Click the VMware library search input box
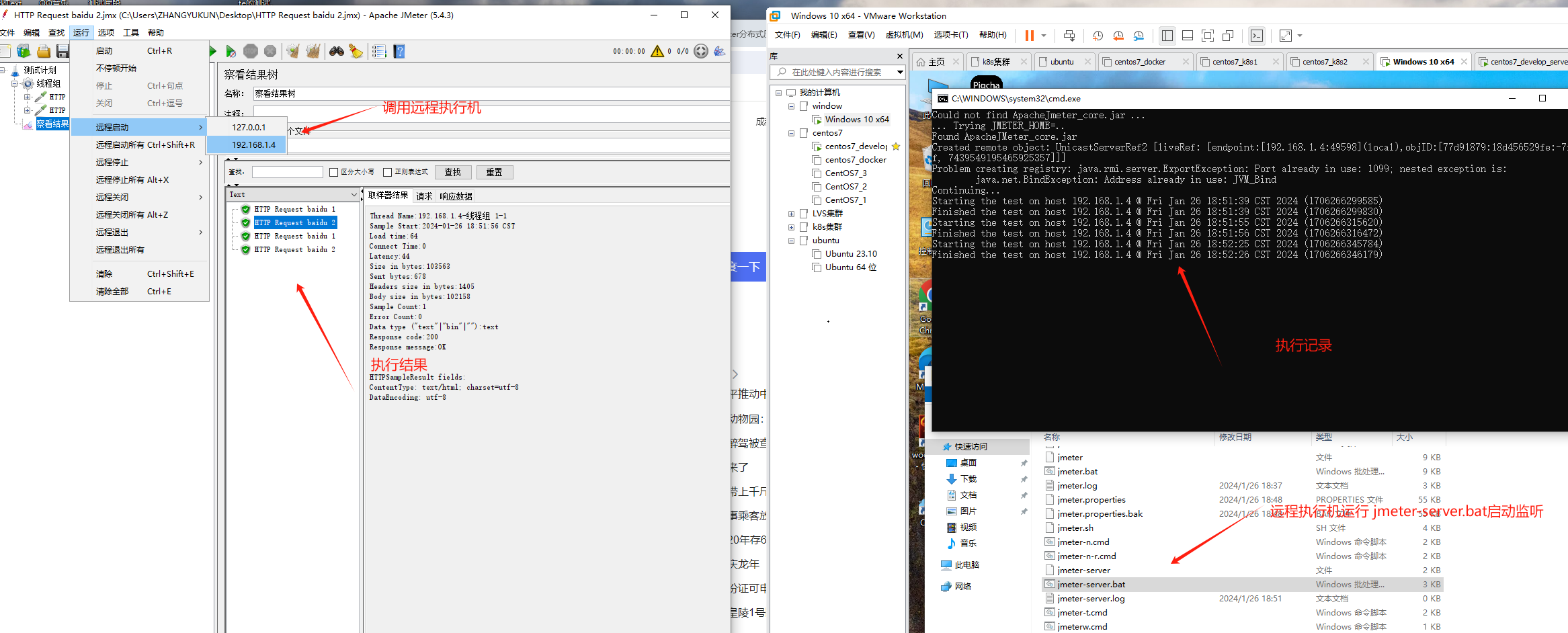1568x633 pixels. pos(837,72)
